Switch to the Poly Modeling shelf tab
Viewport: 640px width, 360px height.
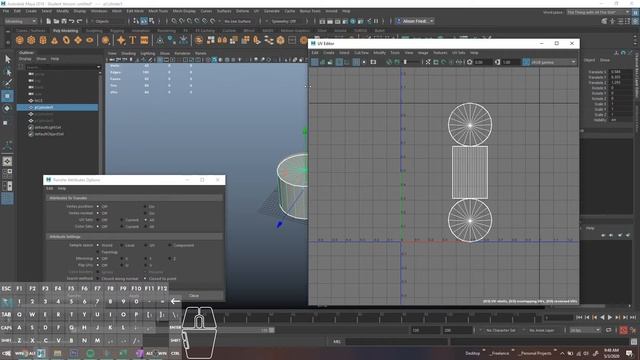click(66, 31)
